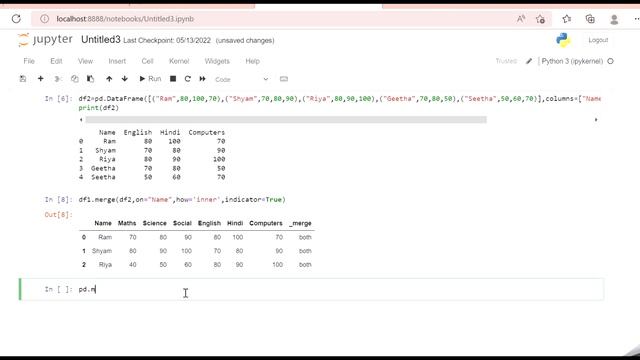Click the Python 3 (ipykernel) kernel name
Image resolution: width=640 pixels, height=360 pixels.
[572, 61]
